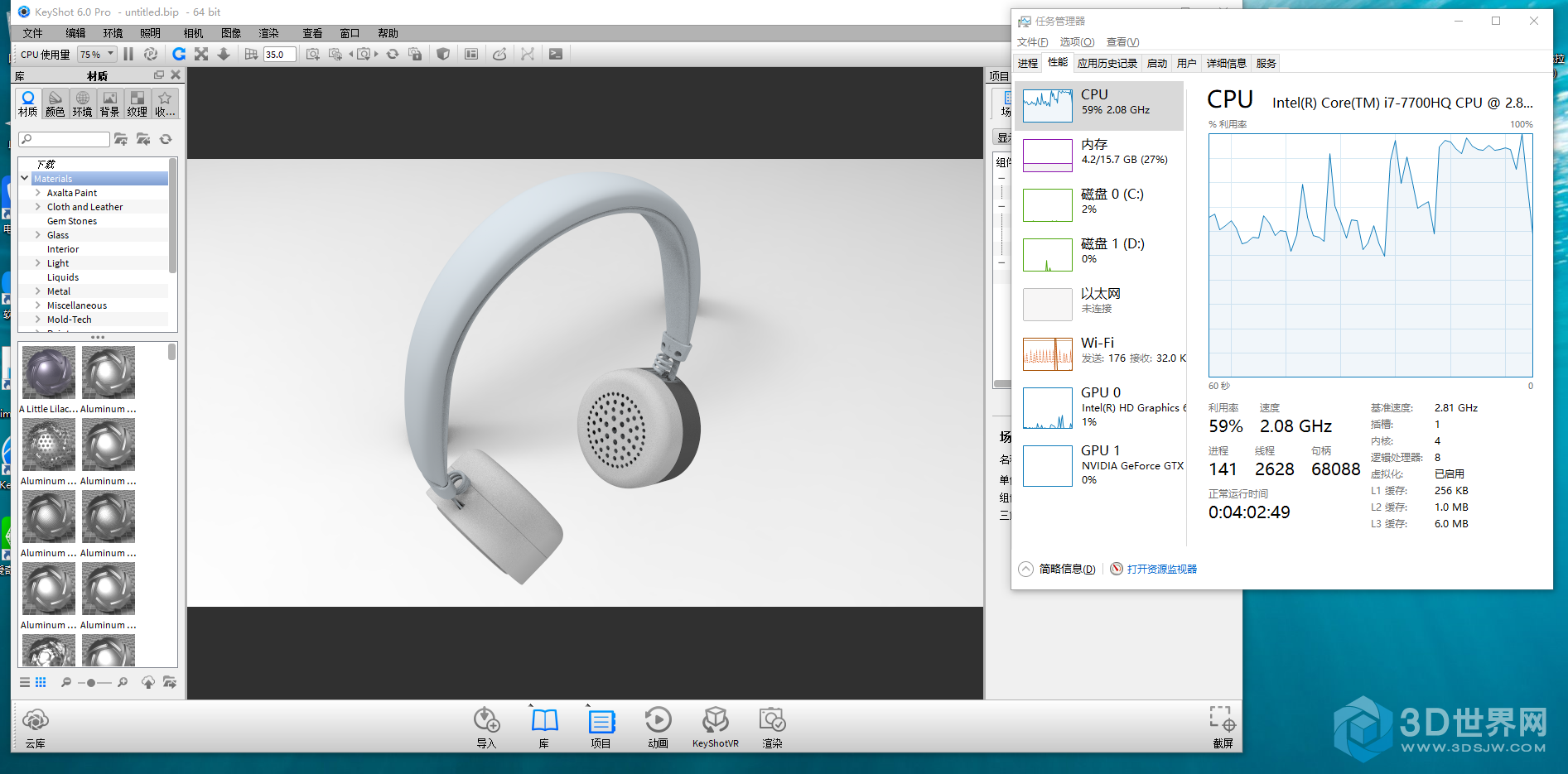Toggle the 项目 project panel button
This screenshot has height=774, width=1568.
(x=601, y=728)
